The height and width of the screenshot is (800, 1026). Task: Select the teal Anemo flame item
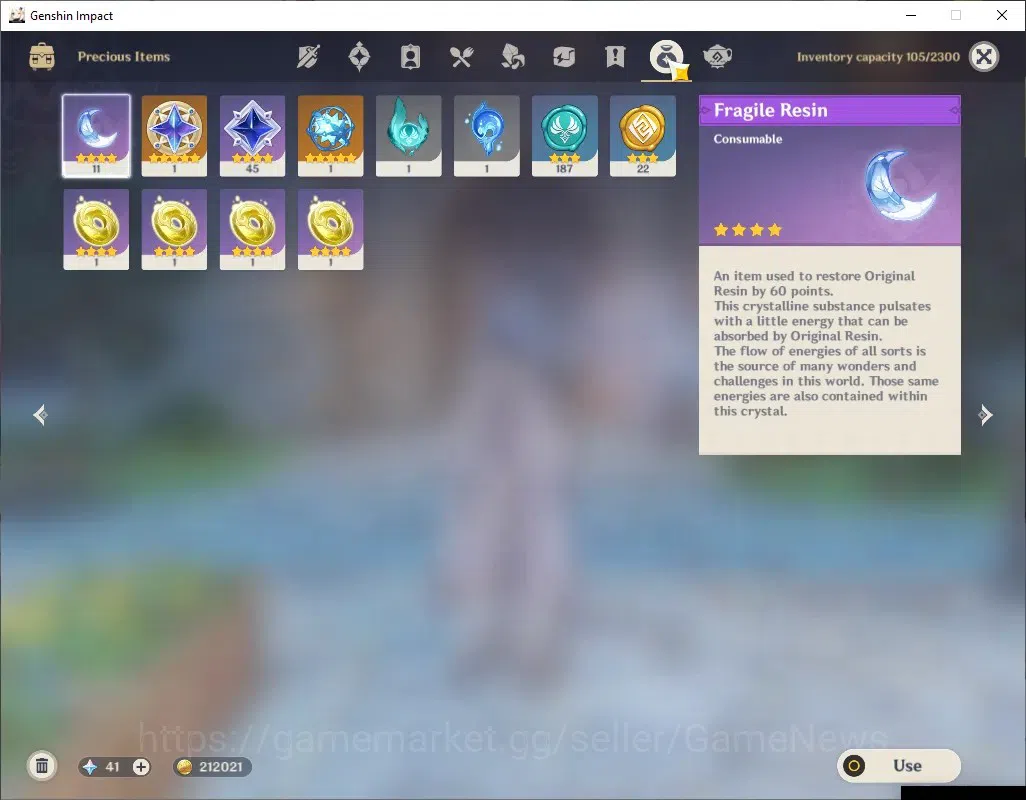(408, 136)
